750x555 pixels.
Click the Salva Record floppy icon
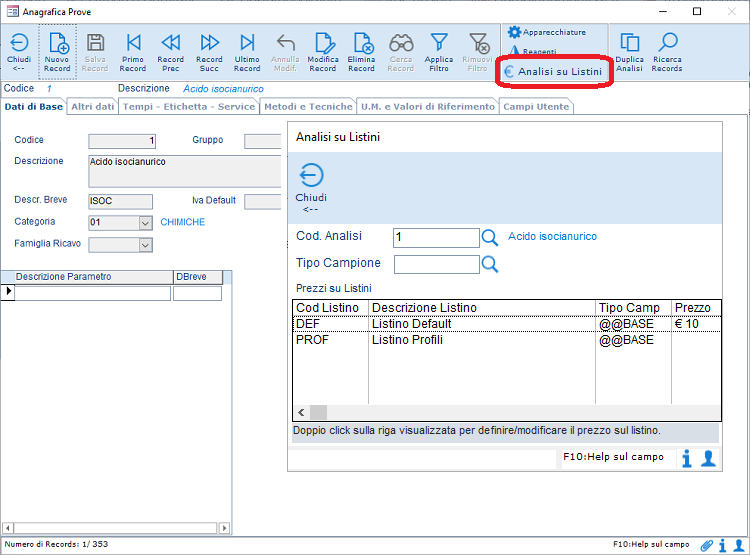tap(95, 52)
